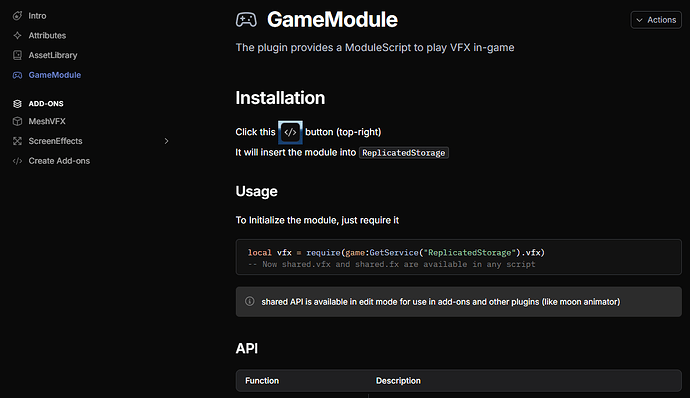This screenshot has width=690, height=398.
Task: Click the ReplicatedStorage inline code
Action: click(404, 153)
